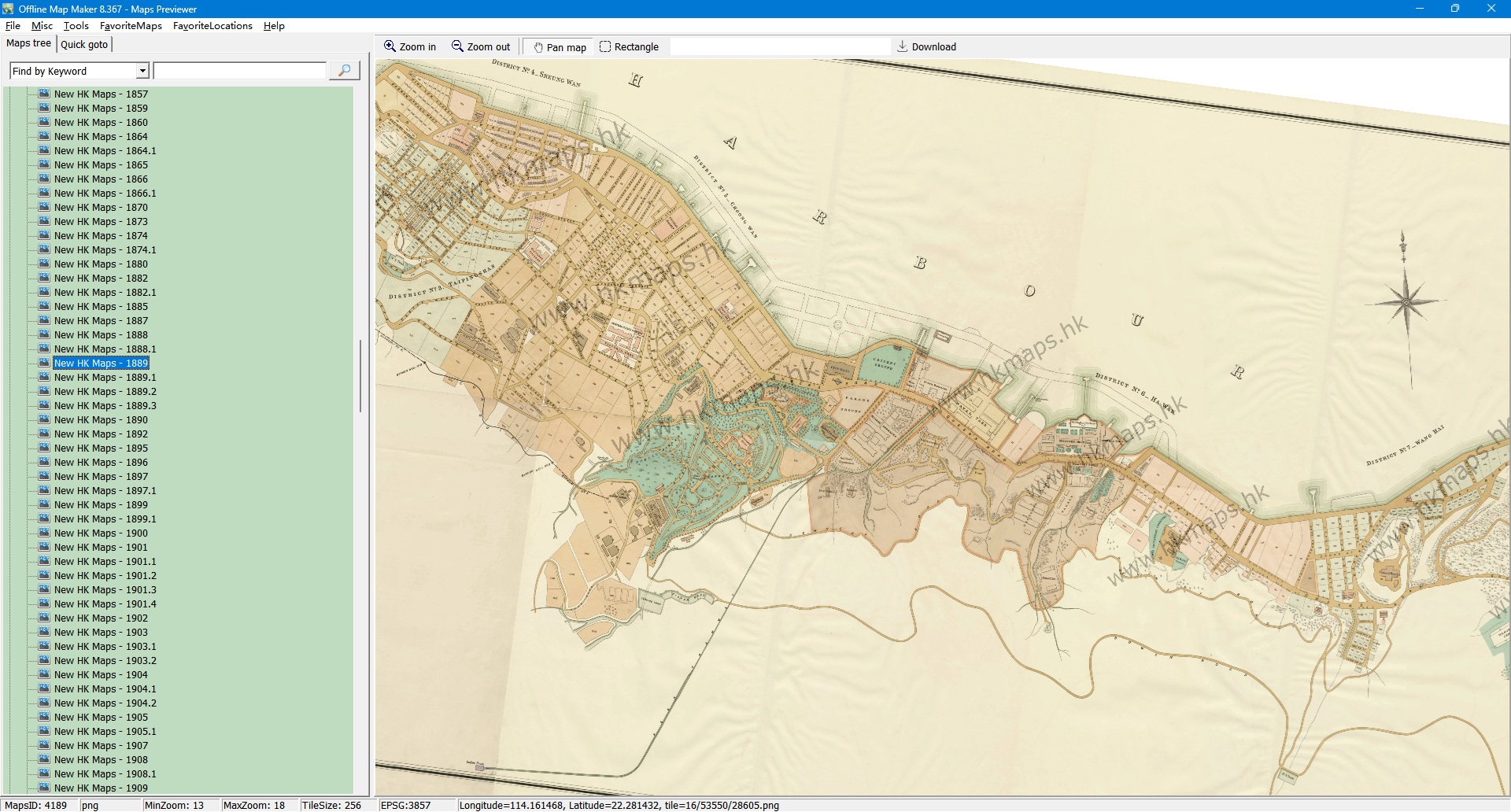This screenshot has height=812, width=1511.
Task: Click the map icon beside 1909 entry
Action: 44,788
